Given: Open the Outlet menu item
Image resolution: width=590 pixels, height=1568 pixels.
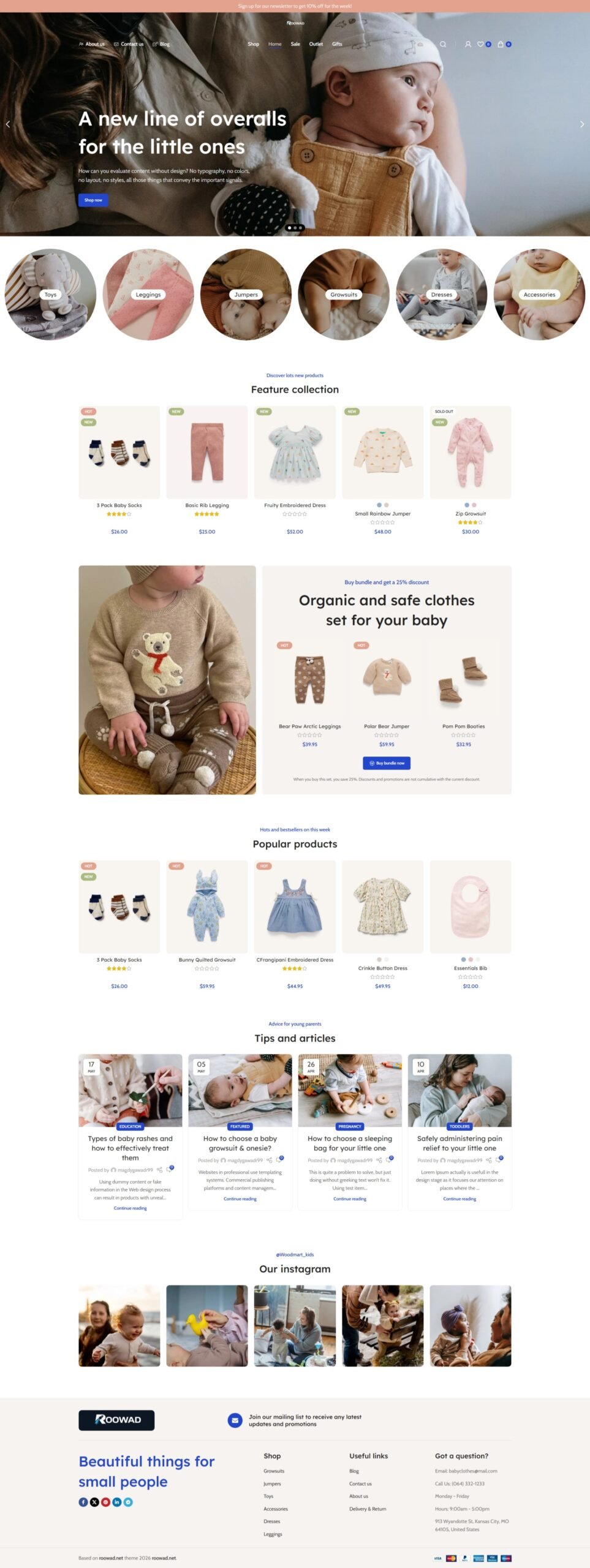Looking at the screenshot, I should click(x=316, y=44).
